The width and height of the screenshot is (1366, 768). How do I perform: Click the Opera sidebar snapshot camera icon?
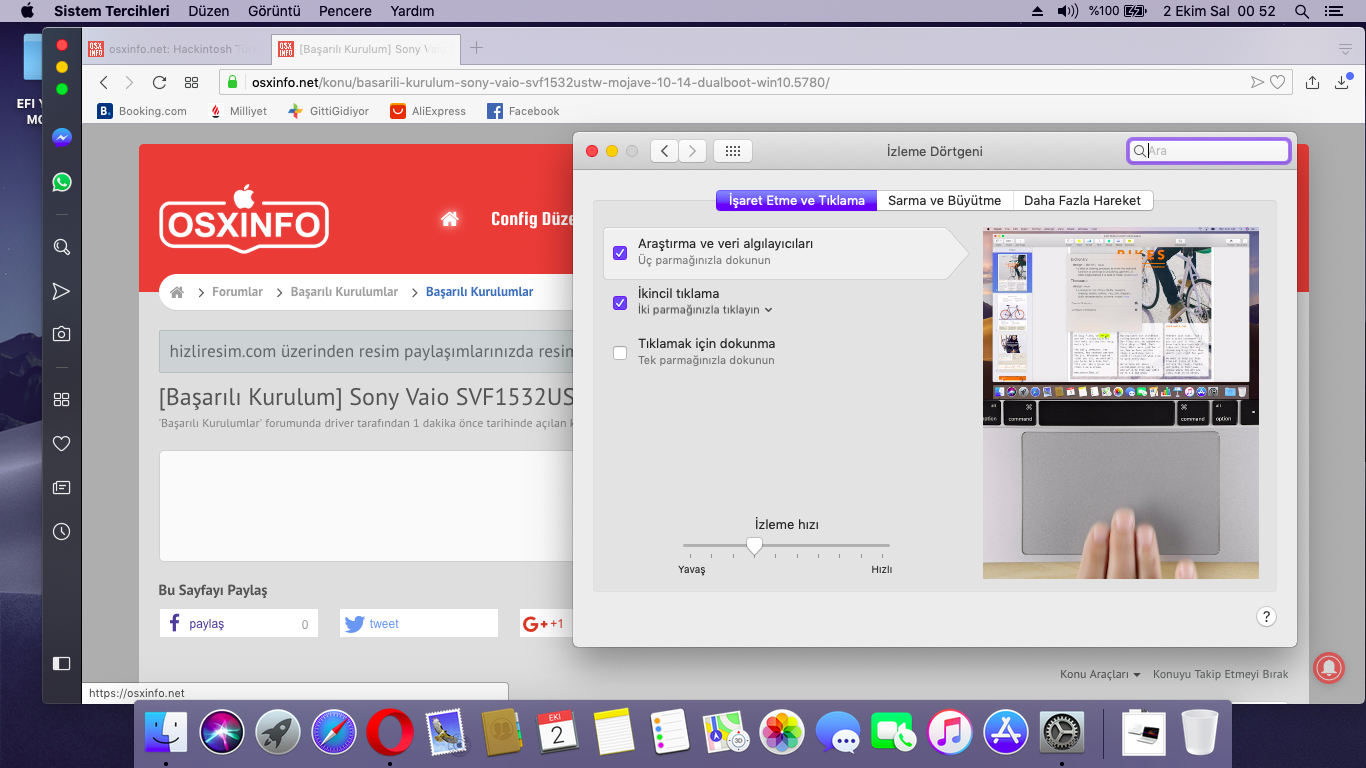pos(62,334)
